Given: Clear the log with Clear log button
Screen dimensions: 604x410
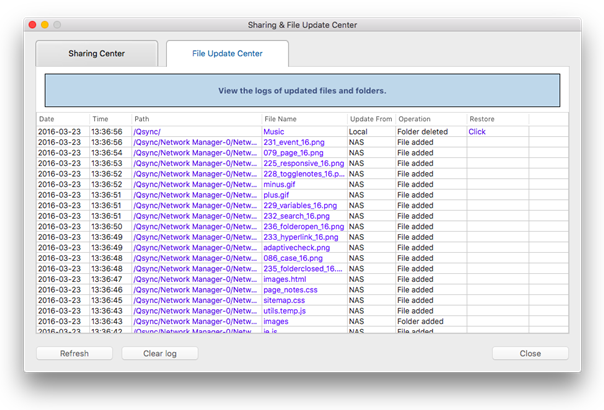Looking at the screenshot, I should tap(160, 353).
